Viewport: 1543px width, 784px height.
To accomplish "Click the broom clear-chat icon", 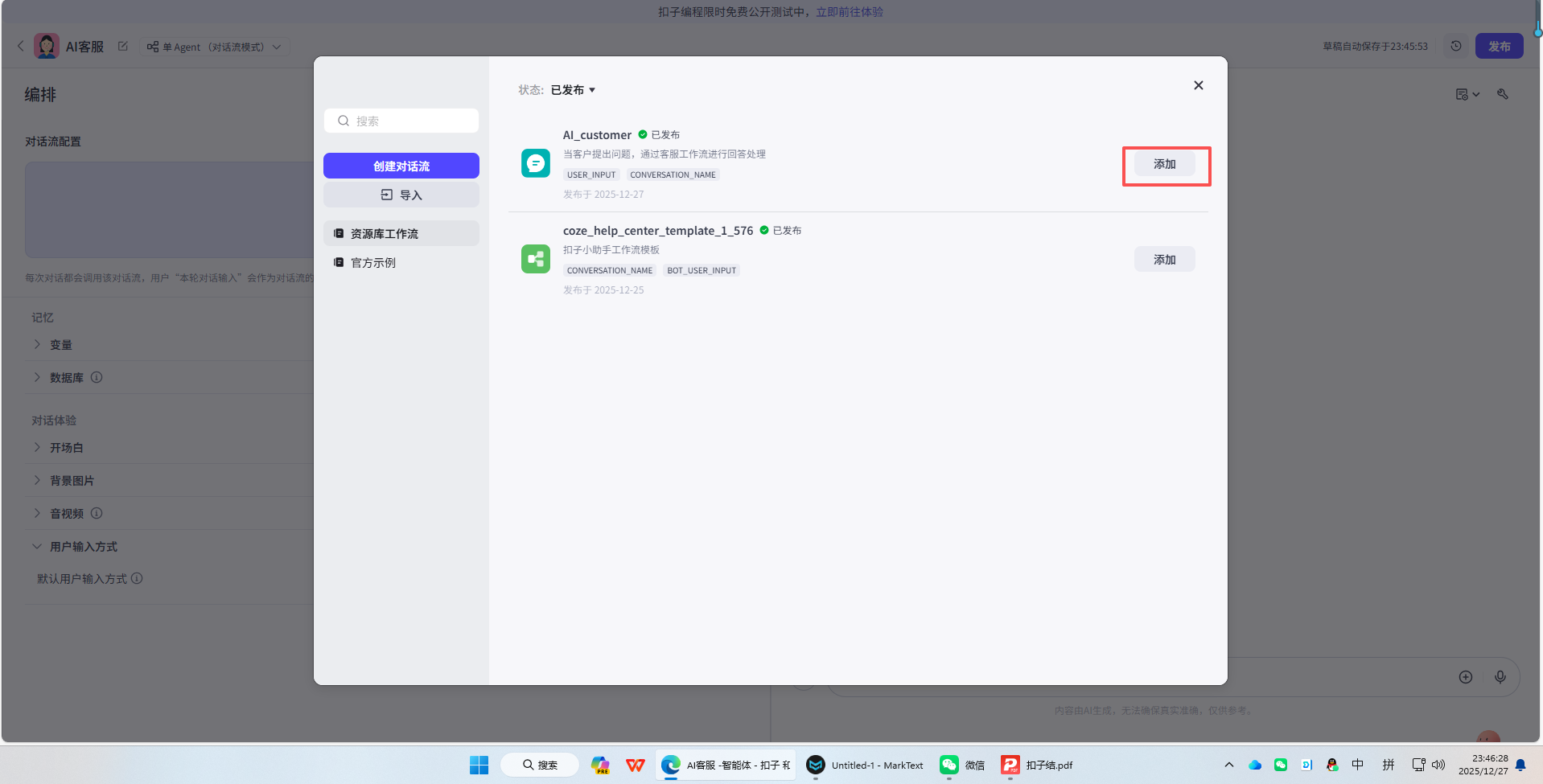I will click(1502, 94).
